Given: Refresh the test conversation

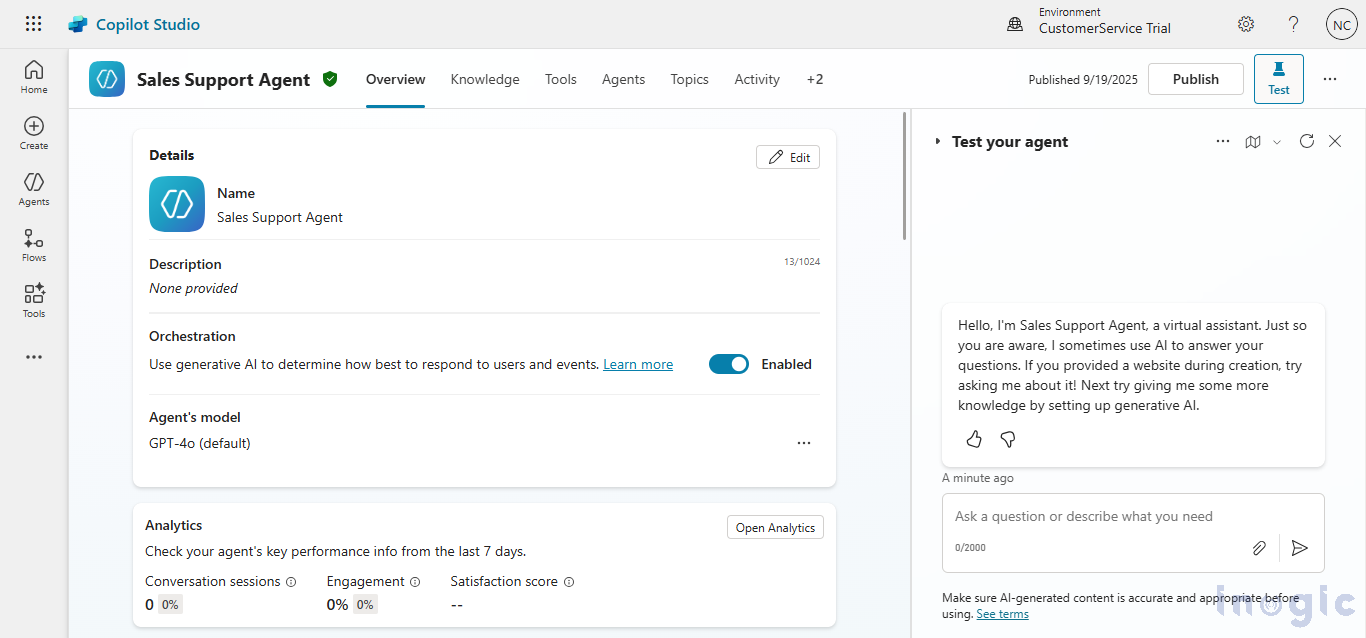Looking at the screenshot, I should [1306, 141].
